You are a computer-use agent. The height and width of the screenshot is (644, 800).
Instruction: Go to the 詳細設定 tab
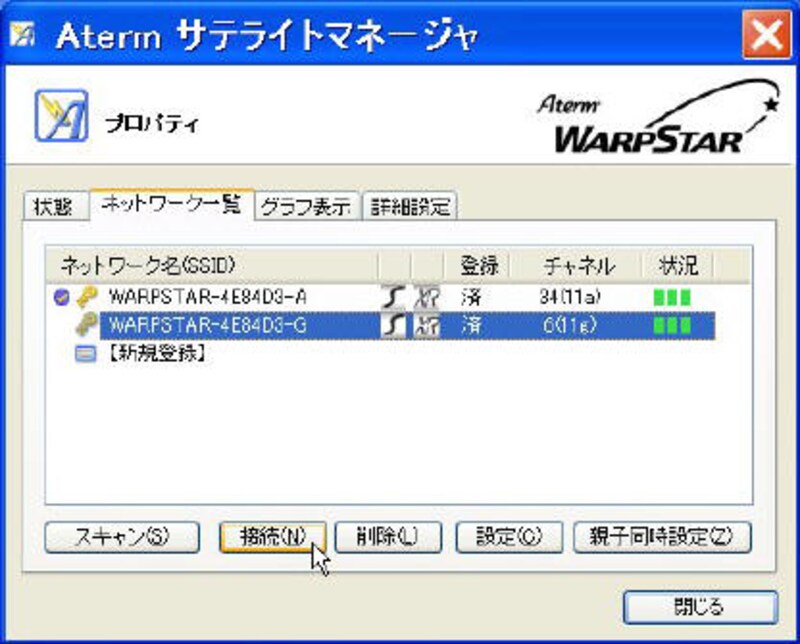[411, 207]
